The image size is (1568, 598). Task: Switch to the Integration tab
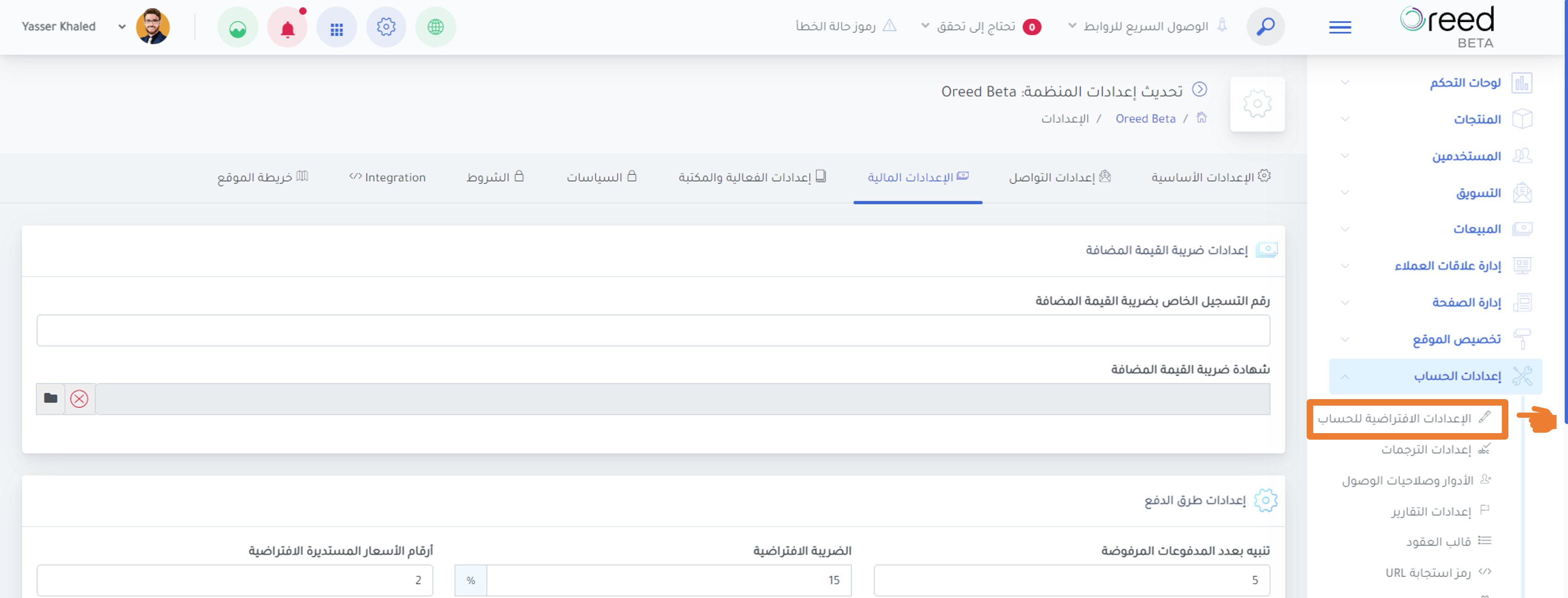[387, 177]
